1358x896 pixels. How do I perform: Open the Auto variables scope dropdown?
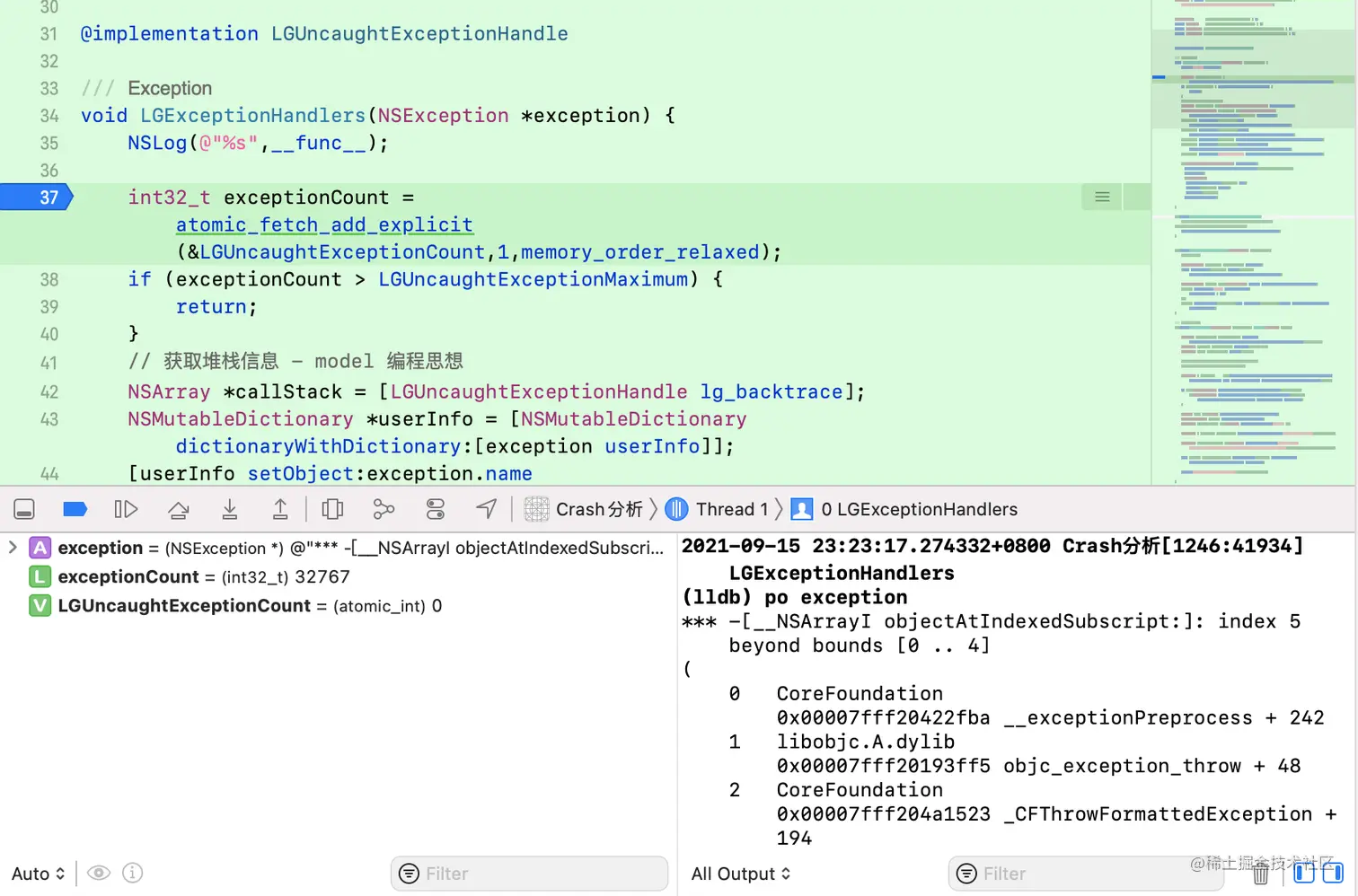click(x=39, y=874)
